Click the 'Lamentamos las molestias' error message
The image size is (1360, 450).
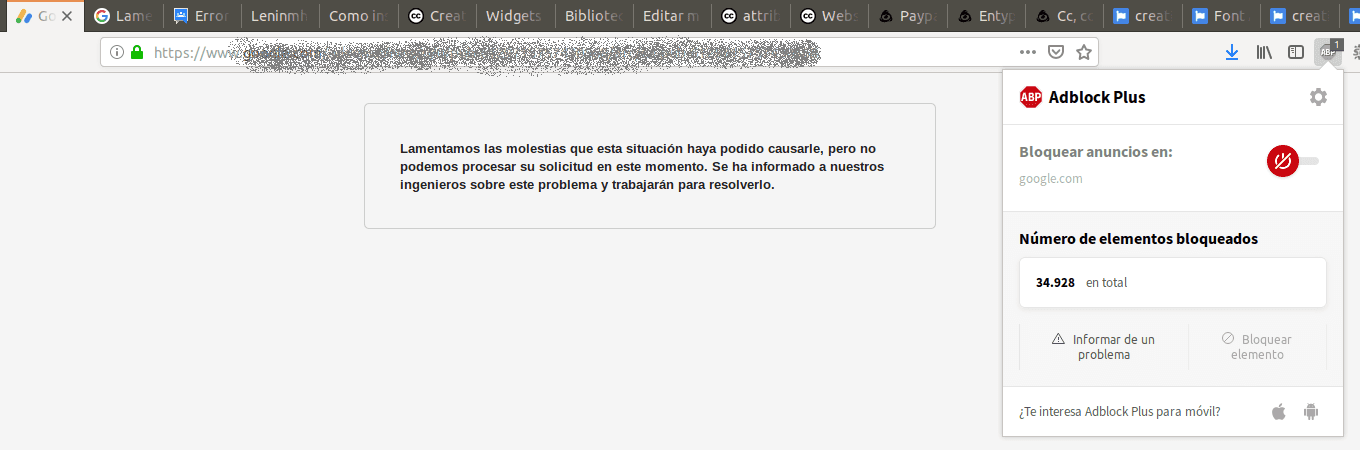[642, 167]
